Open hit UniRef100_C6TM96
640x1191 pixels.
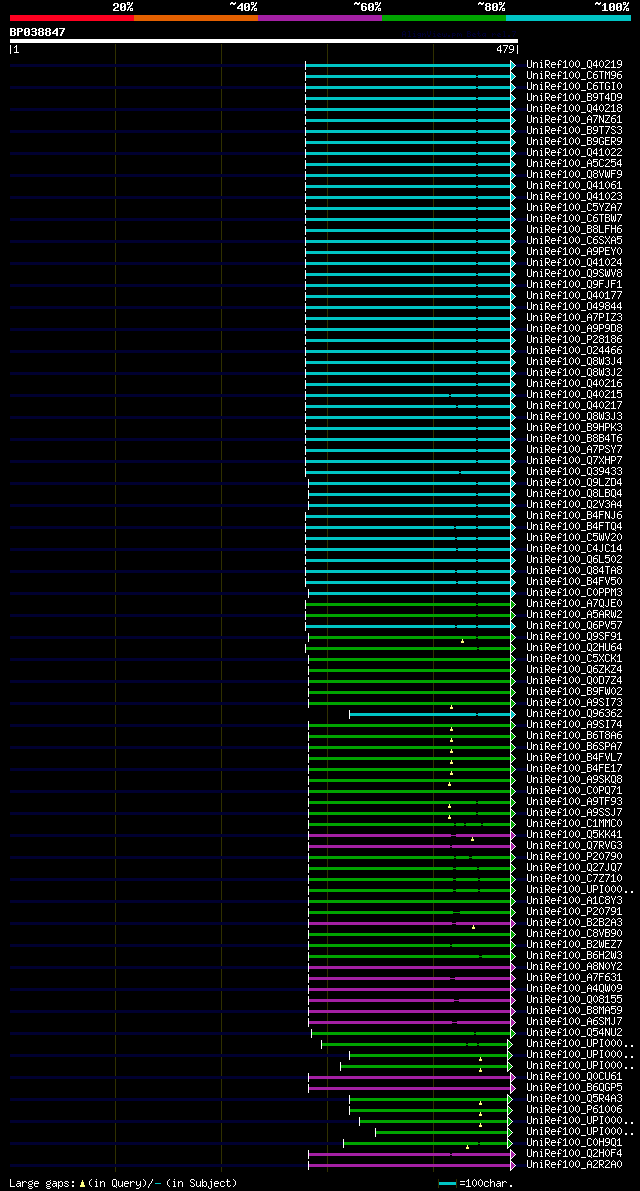[x=574, y=76]
